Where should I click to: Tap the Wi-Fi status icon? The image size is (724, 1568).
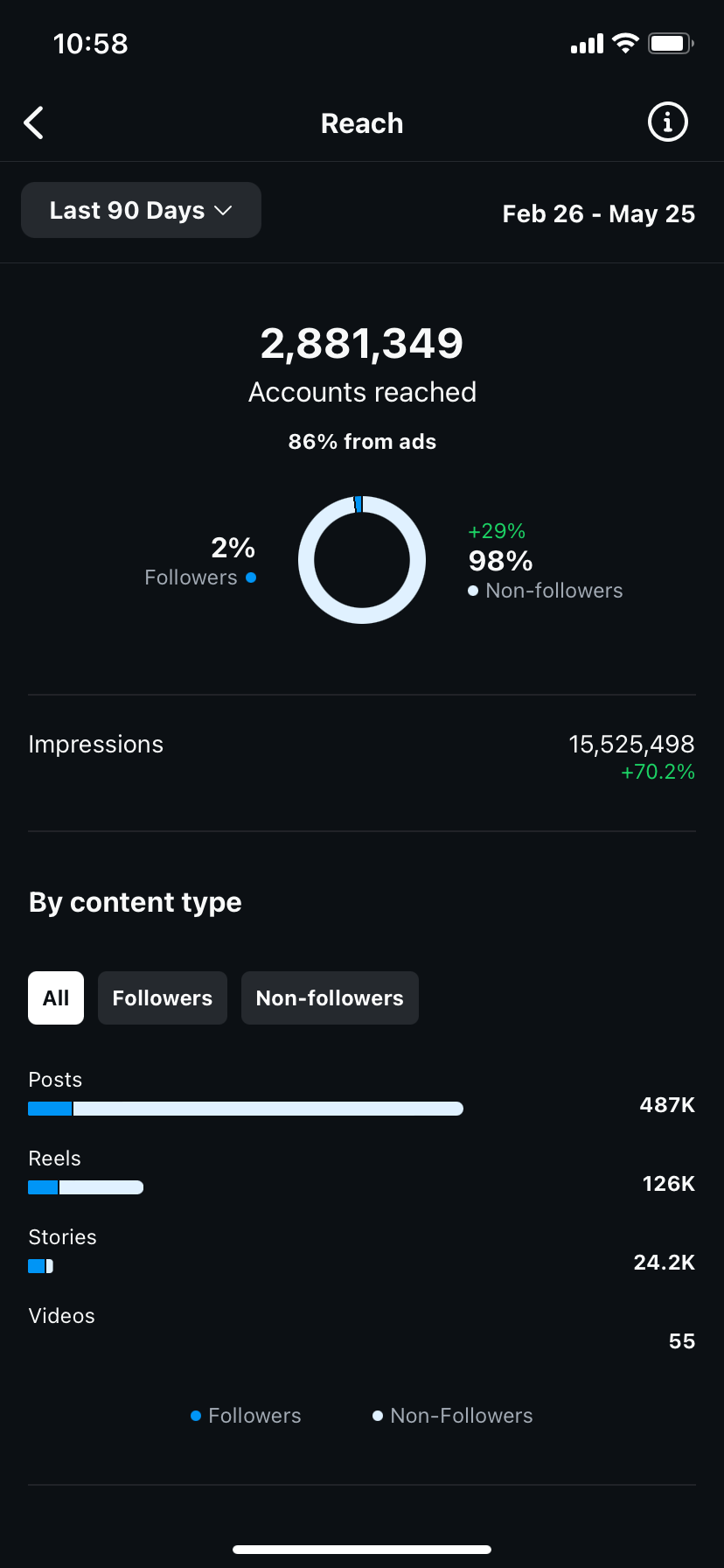point(625,44)
